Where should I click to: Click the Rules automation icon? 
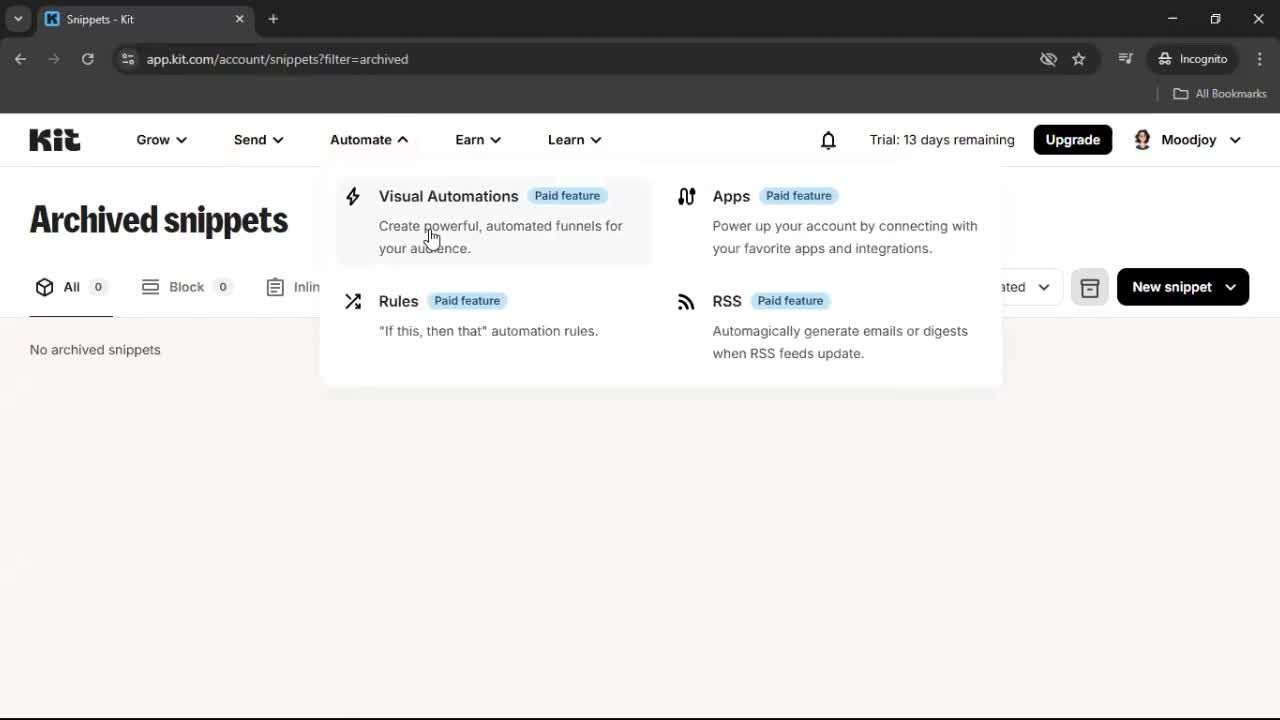(x=353, y=300)
